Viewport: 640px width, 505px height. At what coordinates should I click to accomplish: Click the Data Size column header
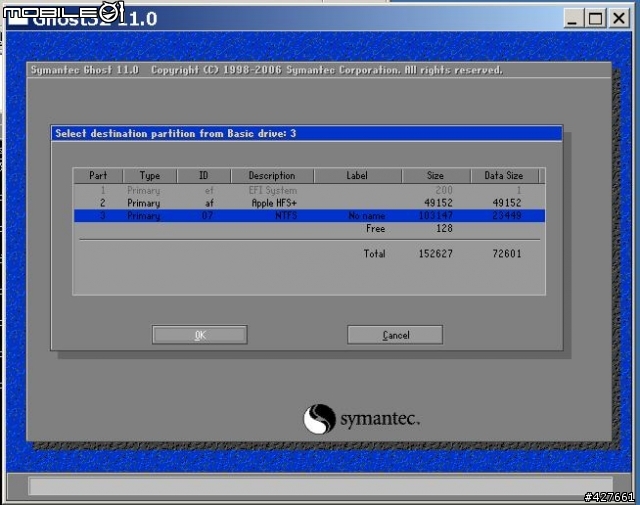(504, 176)
